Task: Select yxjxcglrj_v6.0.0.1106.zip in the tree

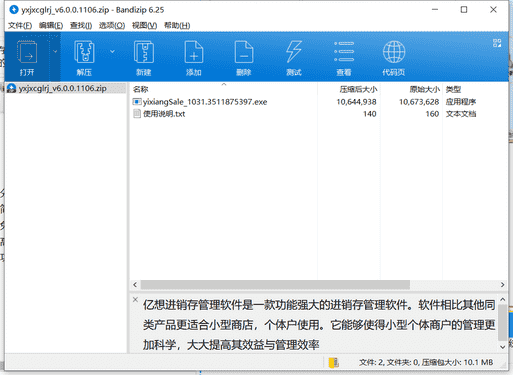Action: 63,88
